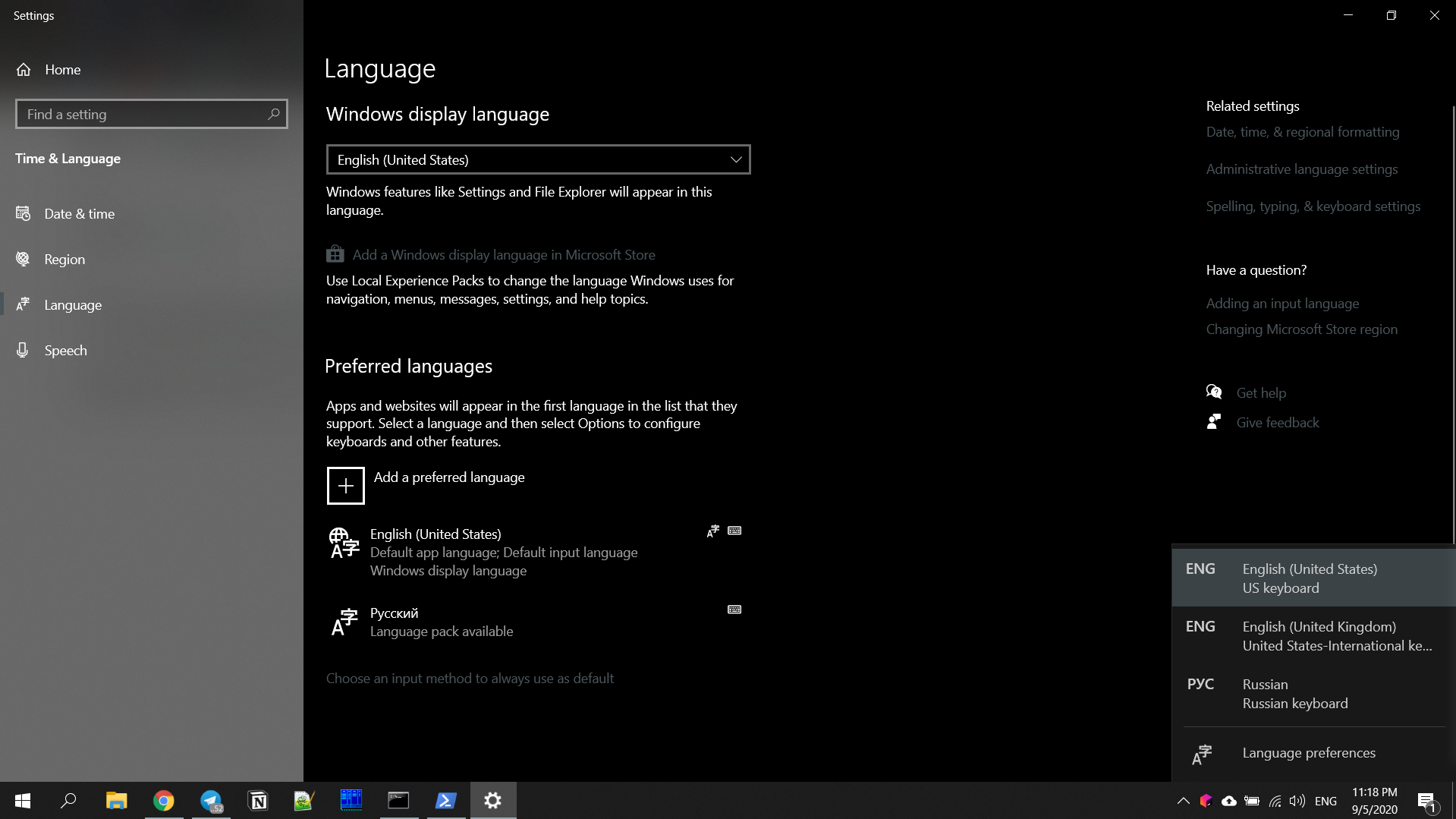The image size is (1456, 819).
Task: Open Telegram from the taskbar
Action: (210, 801)
